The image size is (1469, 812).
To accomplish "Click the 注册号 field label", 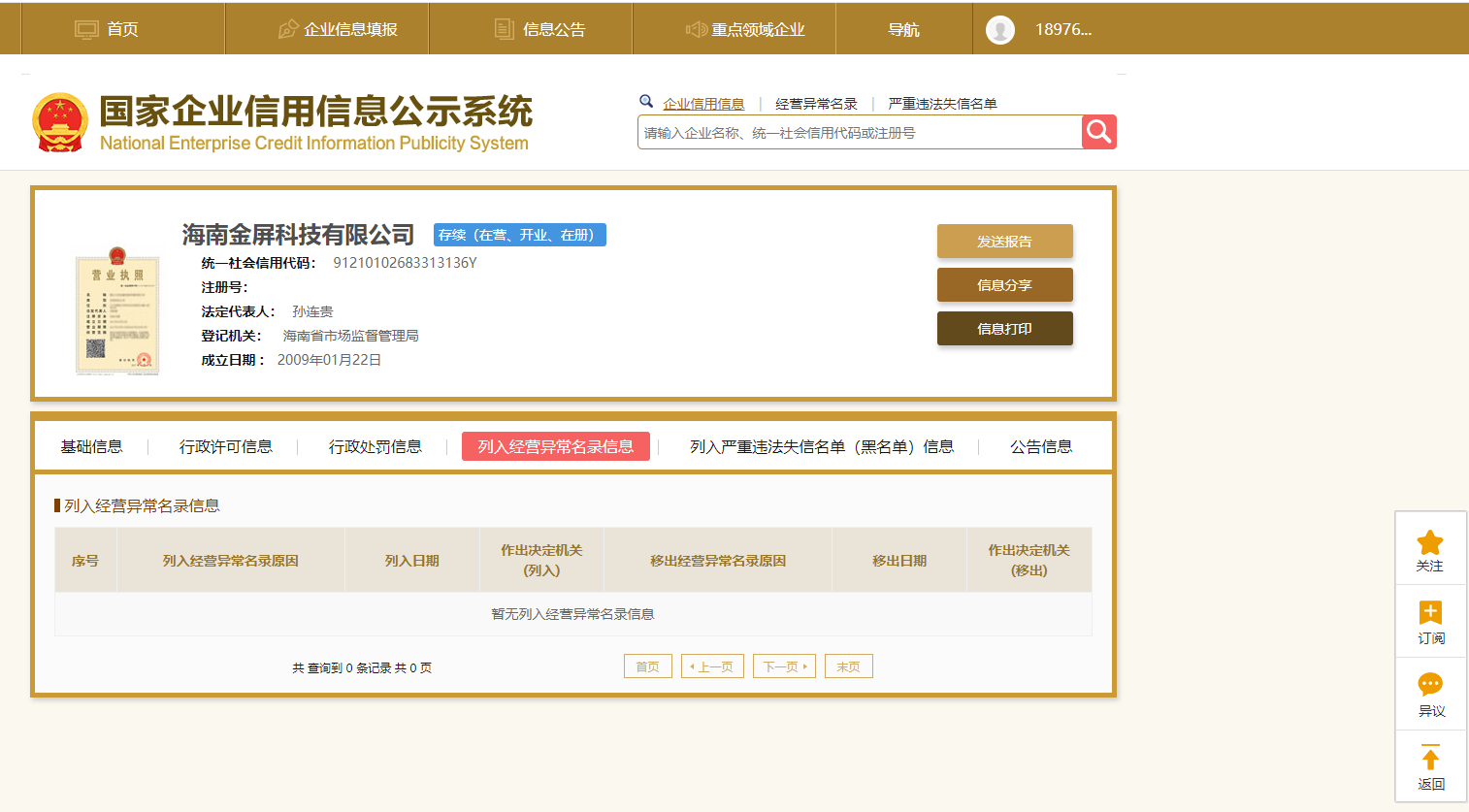I will pyautogui.click(x=224, y=287).
